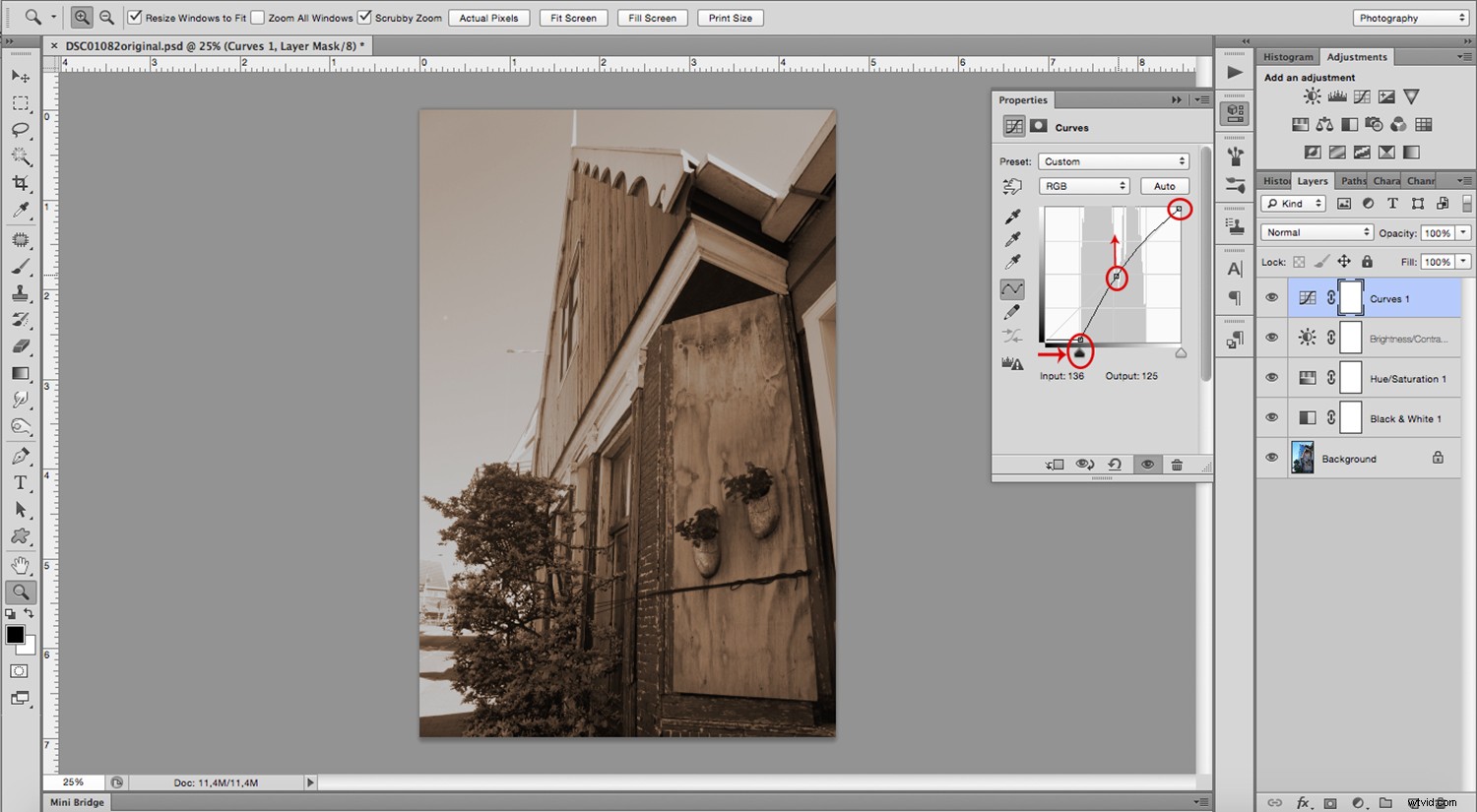Screen dimensions: 1477x812
Task: Click the Auto button in Curves
Action: 1164,185
